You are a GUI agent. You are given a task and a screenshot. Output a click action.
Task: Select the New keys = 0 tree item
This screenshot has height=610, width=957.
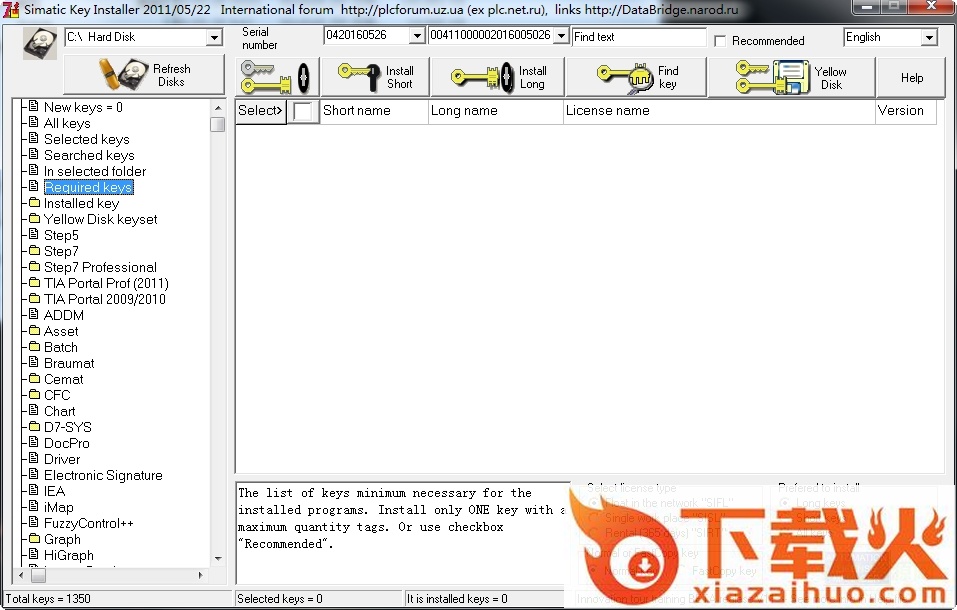pyautogui.click(x=83, y=107)
